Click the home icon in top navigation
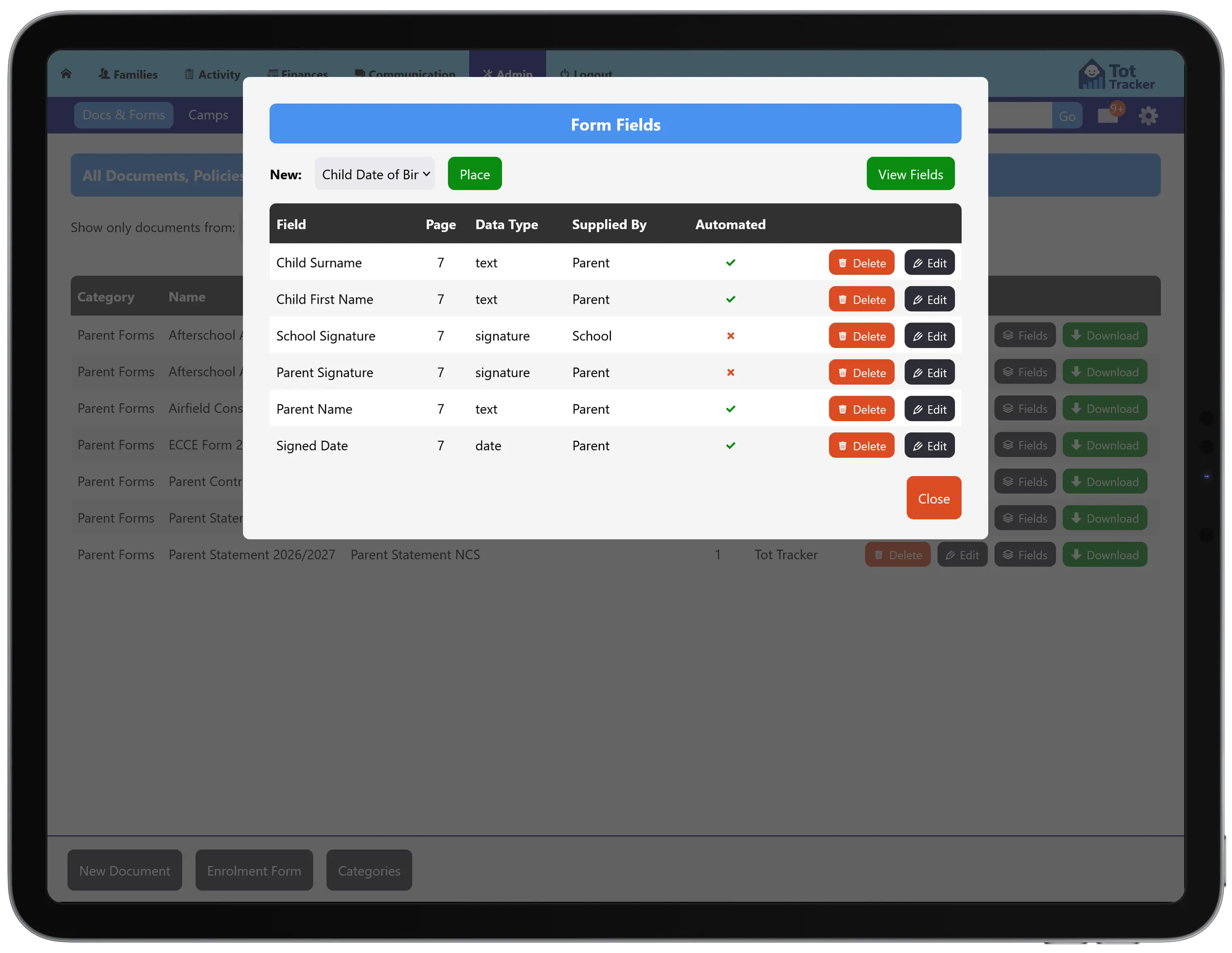The image size is (1232, 953). click(66, 74)
